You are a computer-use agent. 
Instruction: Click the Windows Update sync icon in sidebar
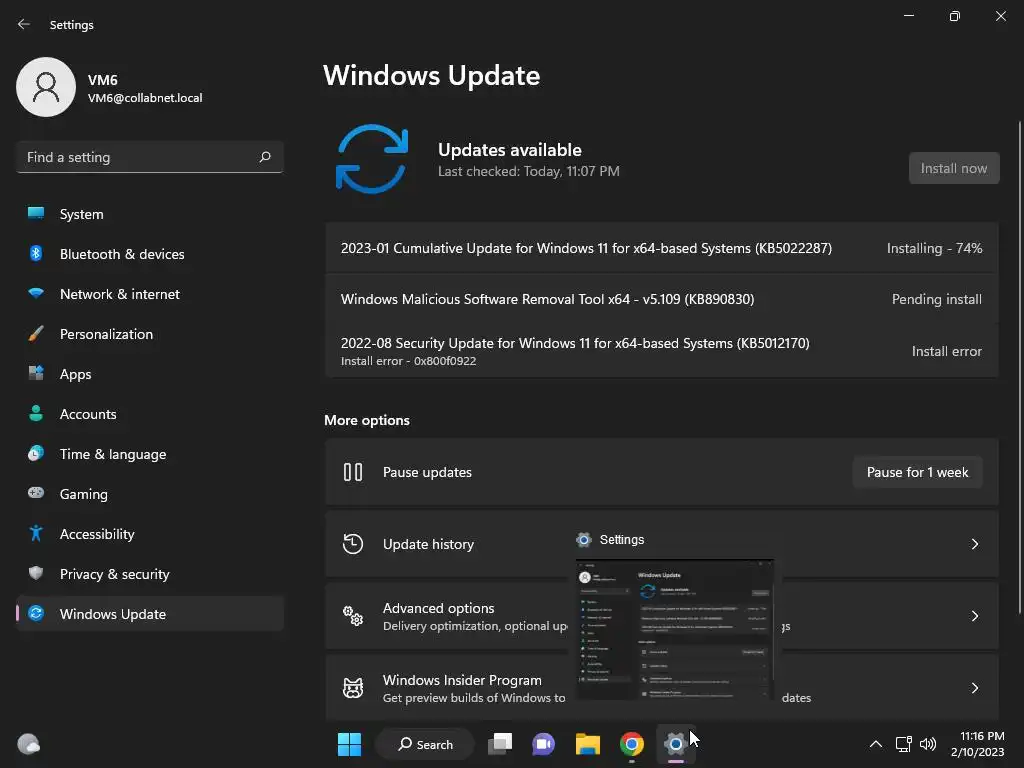pos(36,613)
